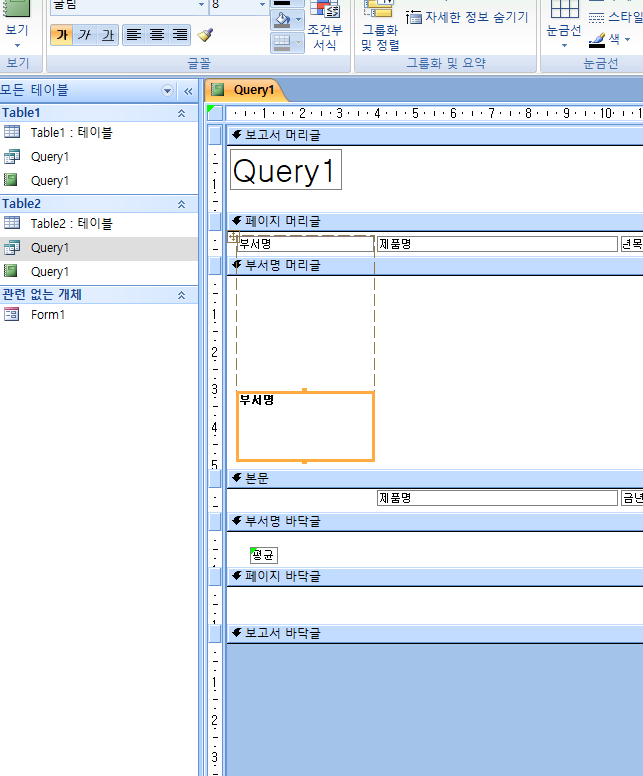The width and height of the screenshot is (643, 776).
Task: Collapse the Table1 group in navigation pane
Action: [181, 113]
